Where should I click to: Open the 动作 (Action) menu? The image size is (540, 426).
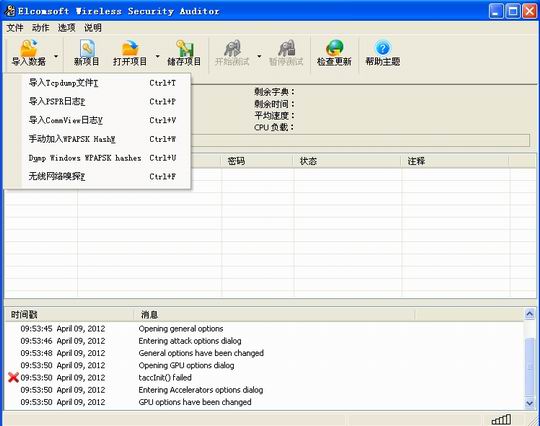click(x=41, y=28)
